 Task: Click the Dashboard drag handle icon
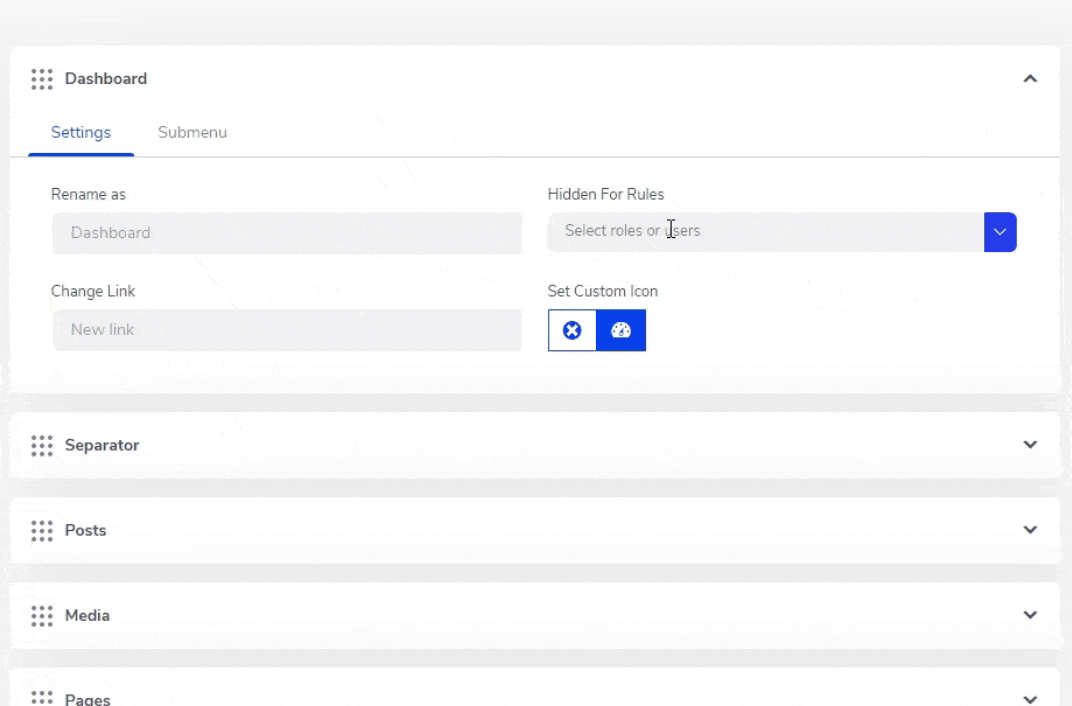[42, 79]
